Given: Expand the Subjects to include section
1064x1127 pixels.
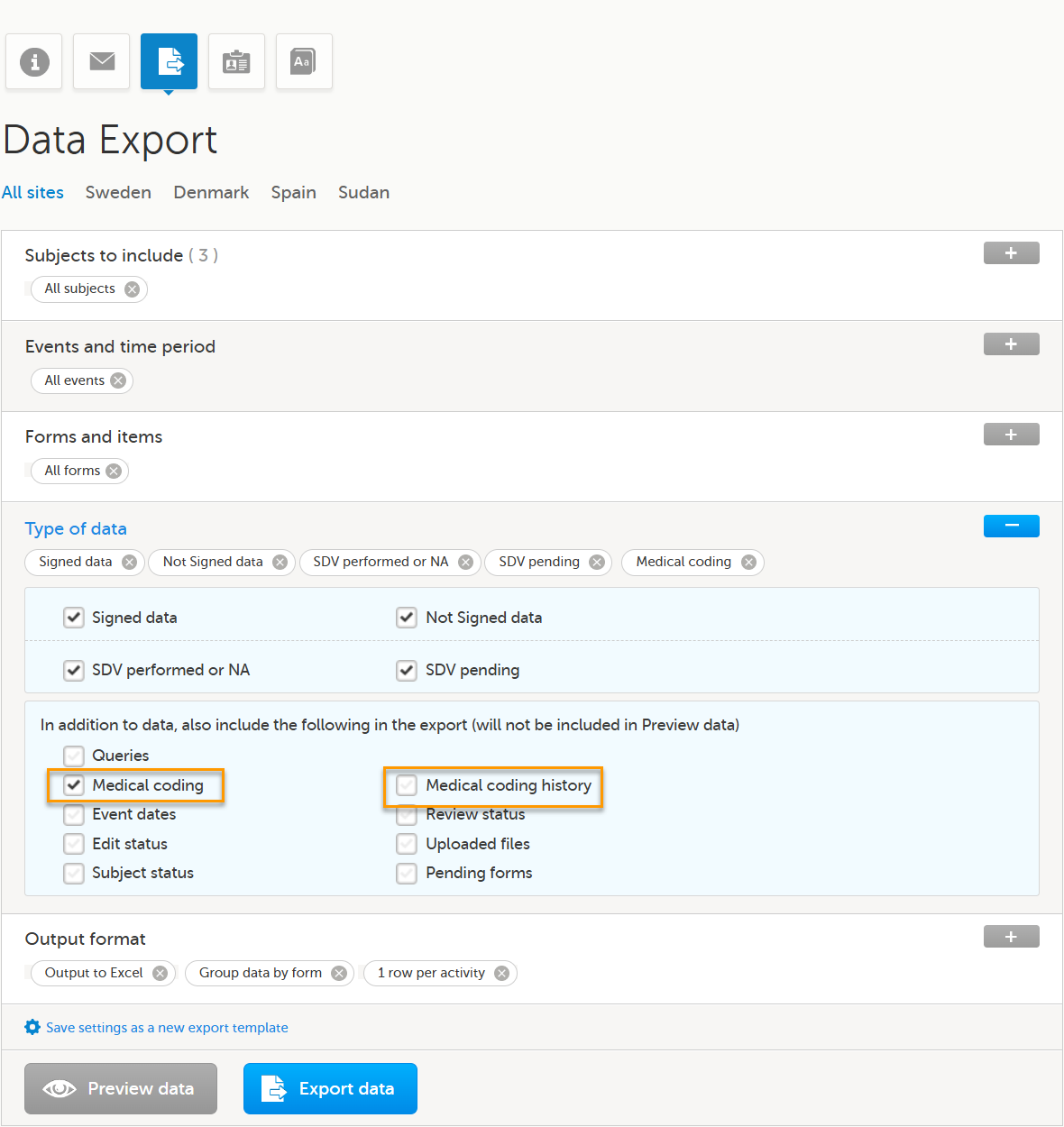Looking at the screenshot, I should pyautogui.click(x=1011, y=253).
